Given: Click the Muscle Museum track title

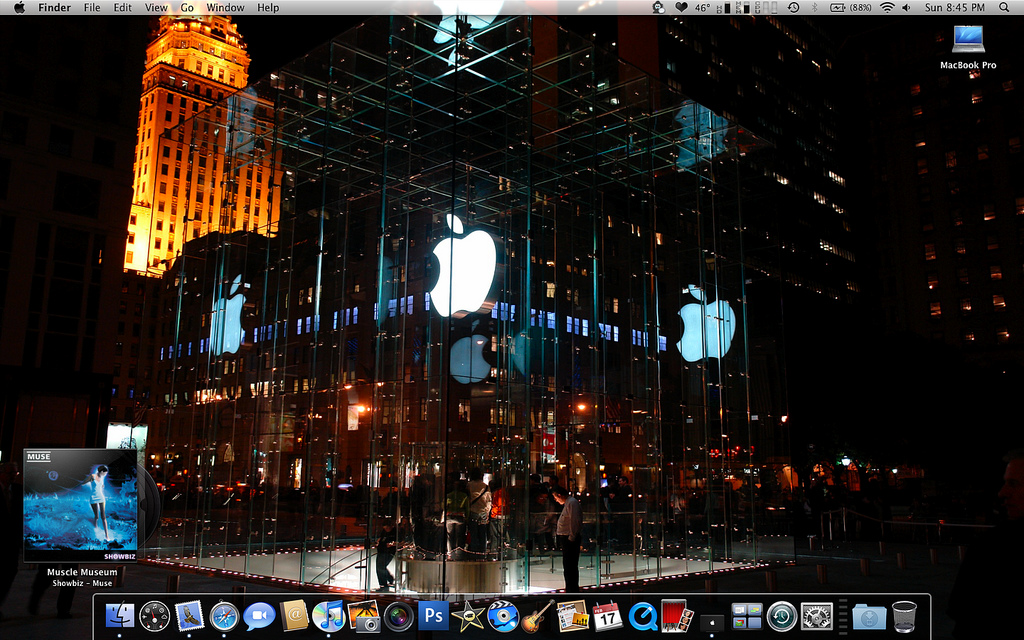Looking at the screenshot, I should point(82,572).
